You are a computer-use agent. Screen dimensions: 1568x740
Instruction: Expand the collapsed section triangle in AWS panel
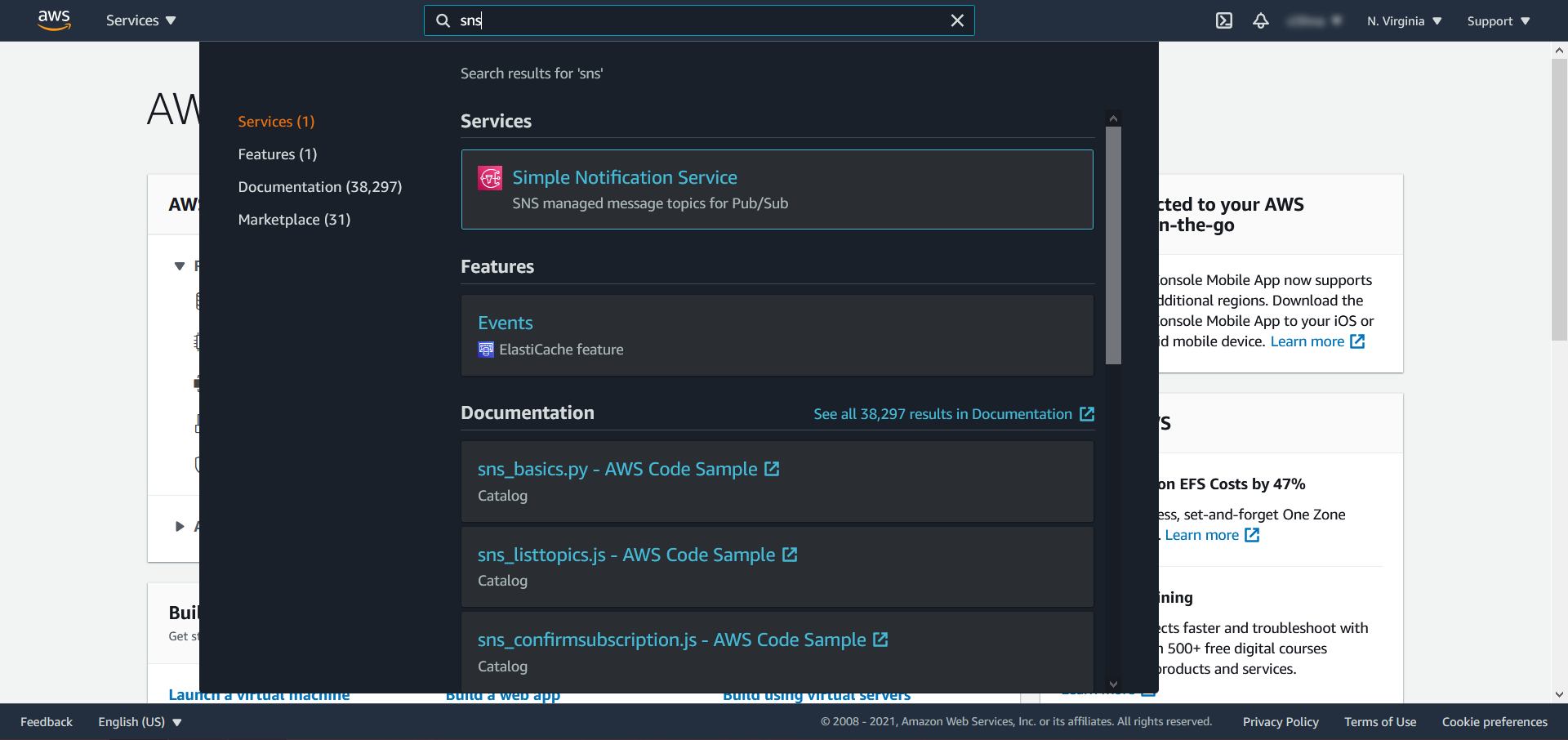tap(180, 527)
